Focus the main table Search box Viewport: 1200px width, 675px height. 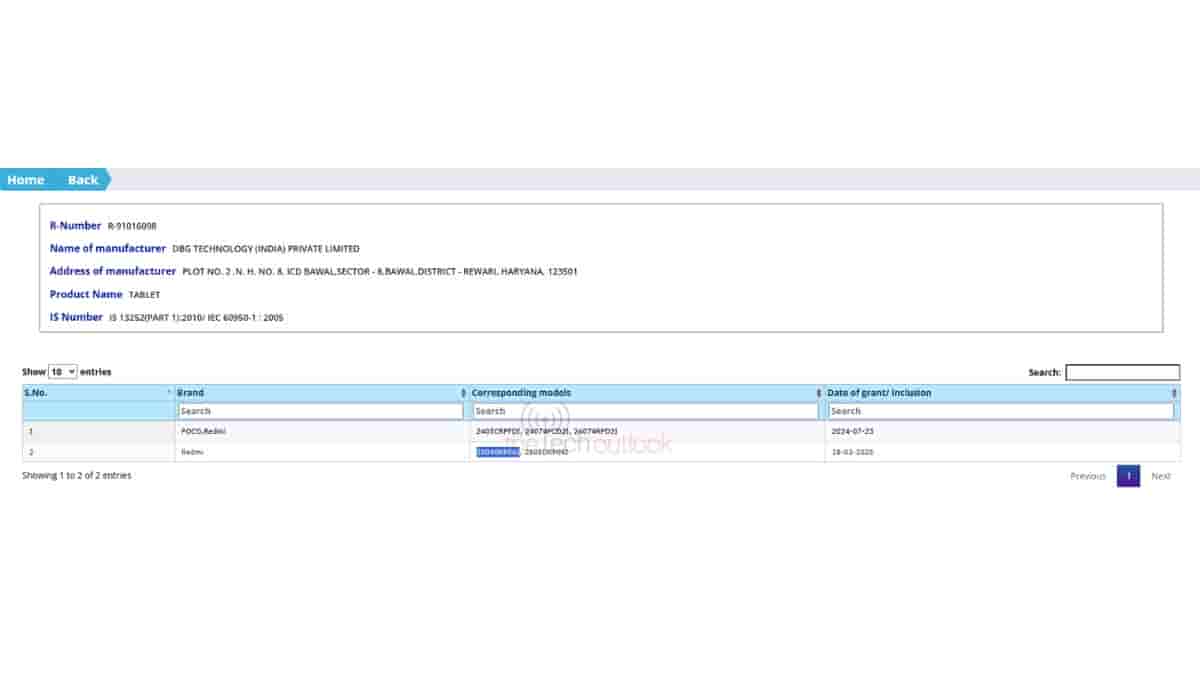click(x=1122, y=373)
